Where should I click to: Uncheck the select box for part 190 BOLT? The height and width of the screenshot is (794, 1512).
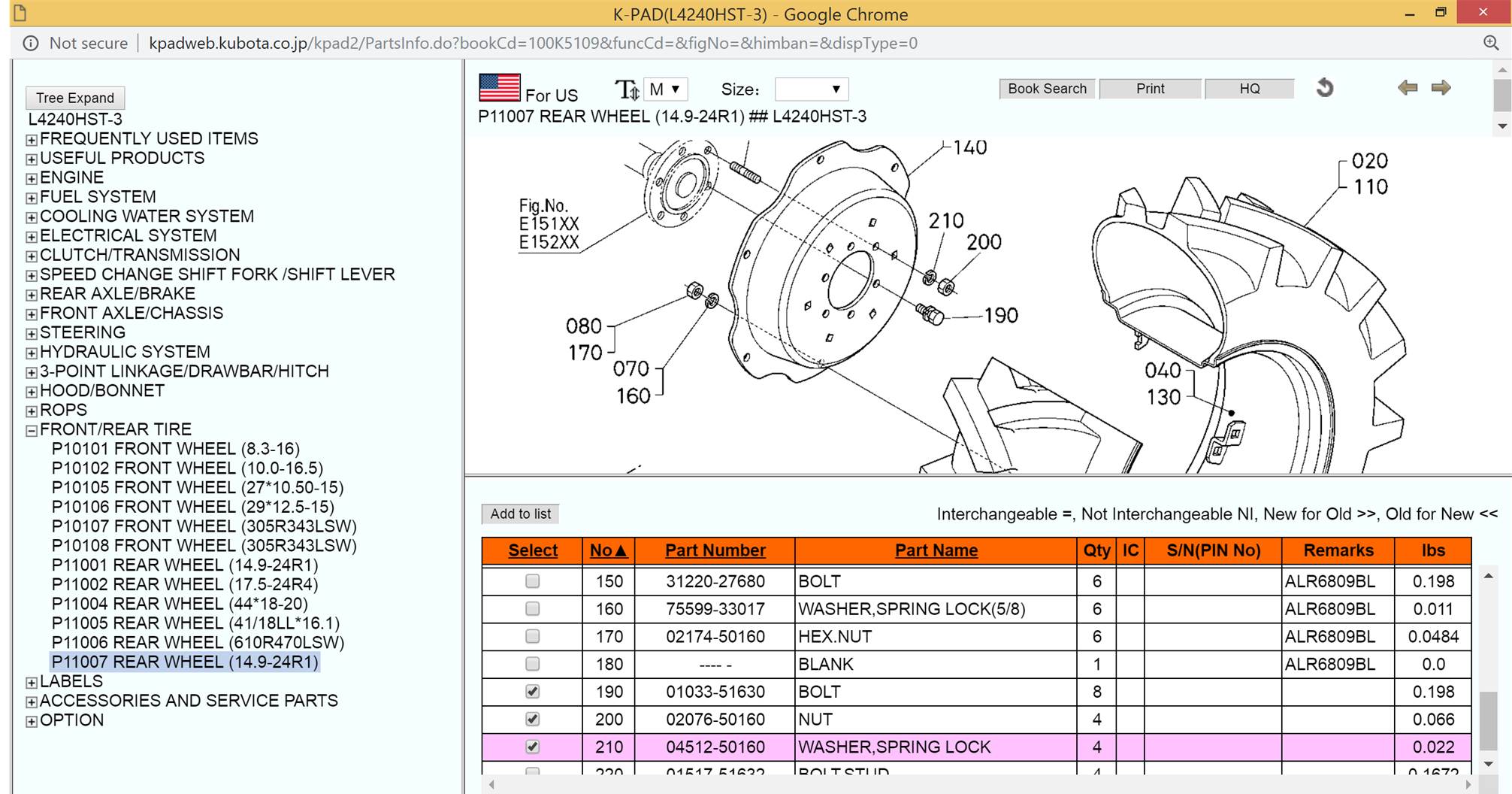click(x=532, y=691)
